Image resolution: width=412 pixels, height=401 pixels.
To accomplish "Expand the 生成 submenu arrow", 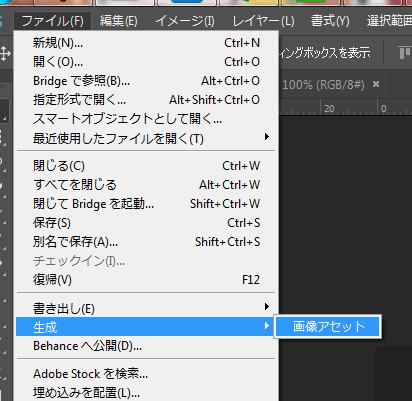I will [267, 326].
